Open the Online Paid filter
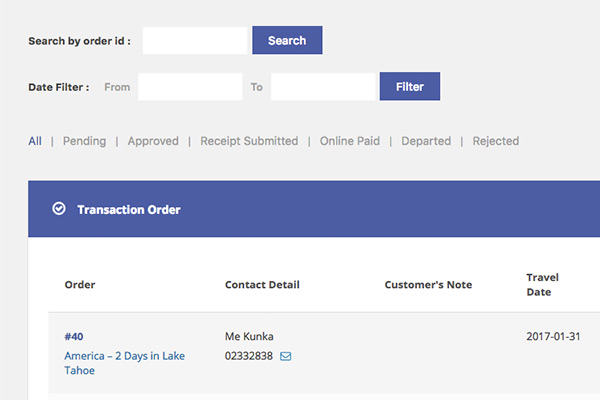 350,141
